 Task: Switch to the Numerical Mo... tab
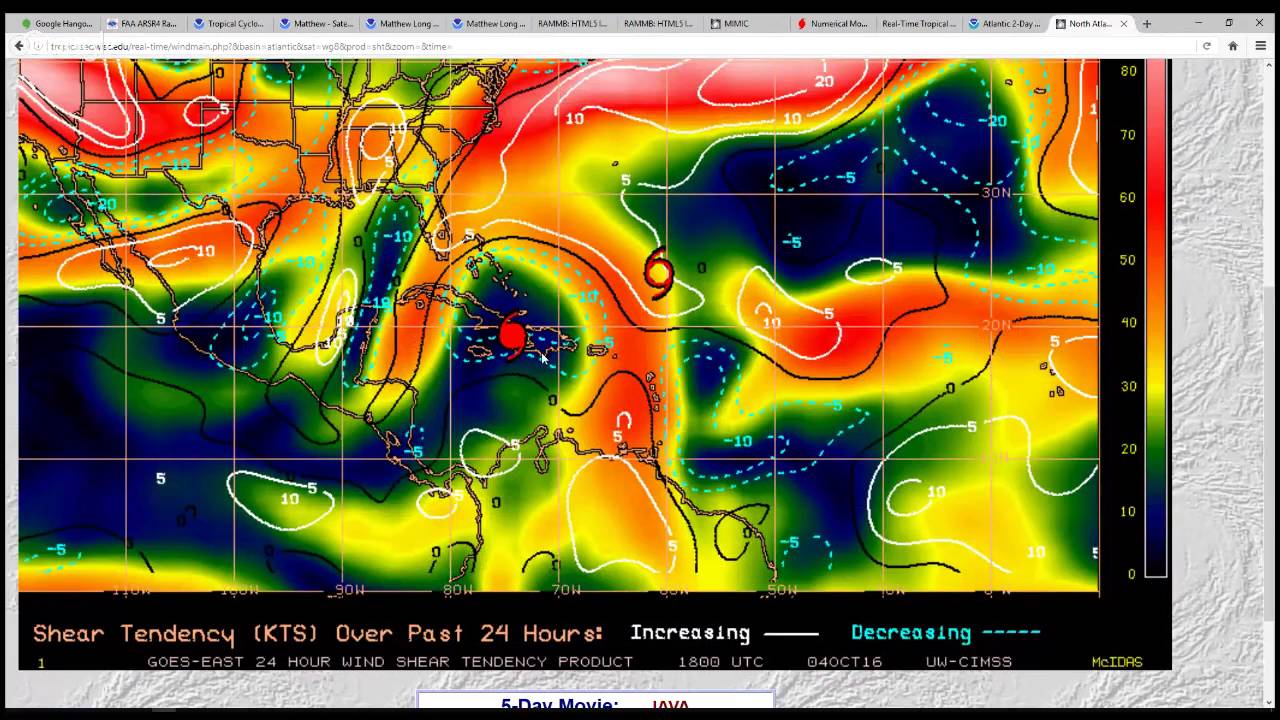coord(832,23)
